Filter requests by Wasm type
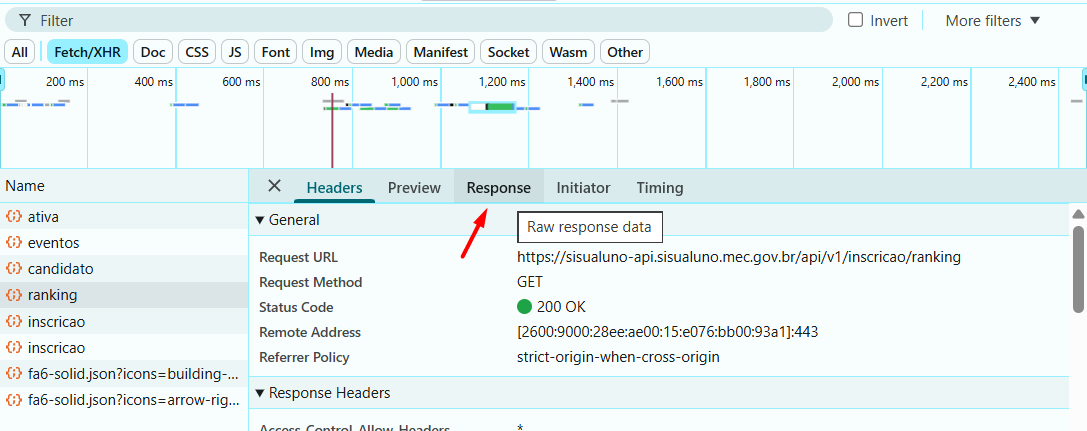1087x431 pixels. click(568, 52)
